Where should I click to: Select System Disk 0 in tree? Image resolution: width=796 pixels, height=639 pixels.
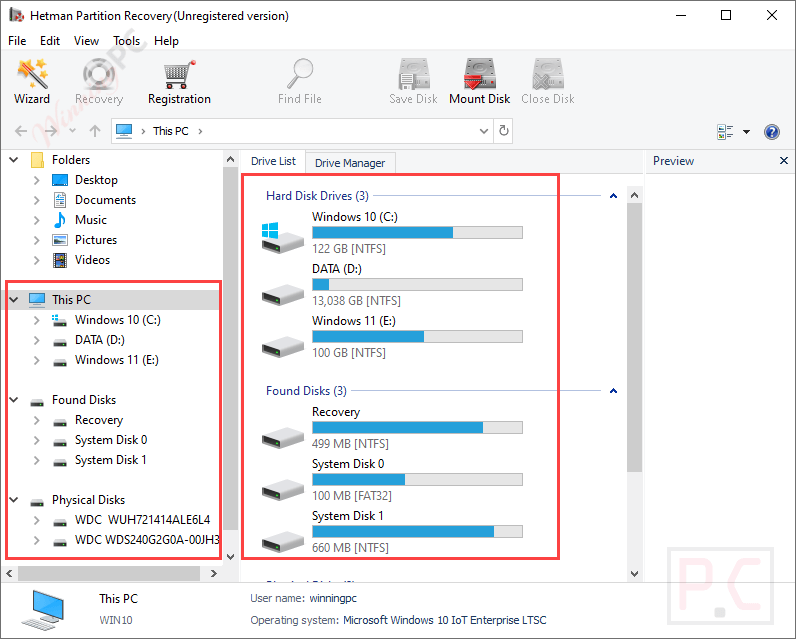coord(111,440)
